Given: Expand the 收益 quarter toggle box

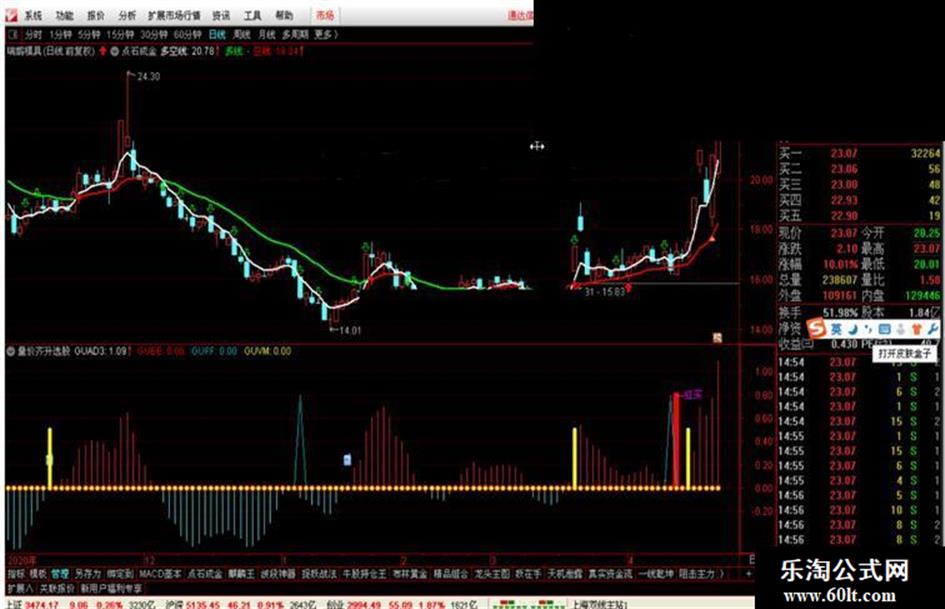Looking at the screenshot, I should (x=808, y=344).
